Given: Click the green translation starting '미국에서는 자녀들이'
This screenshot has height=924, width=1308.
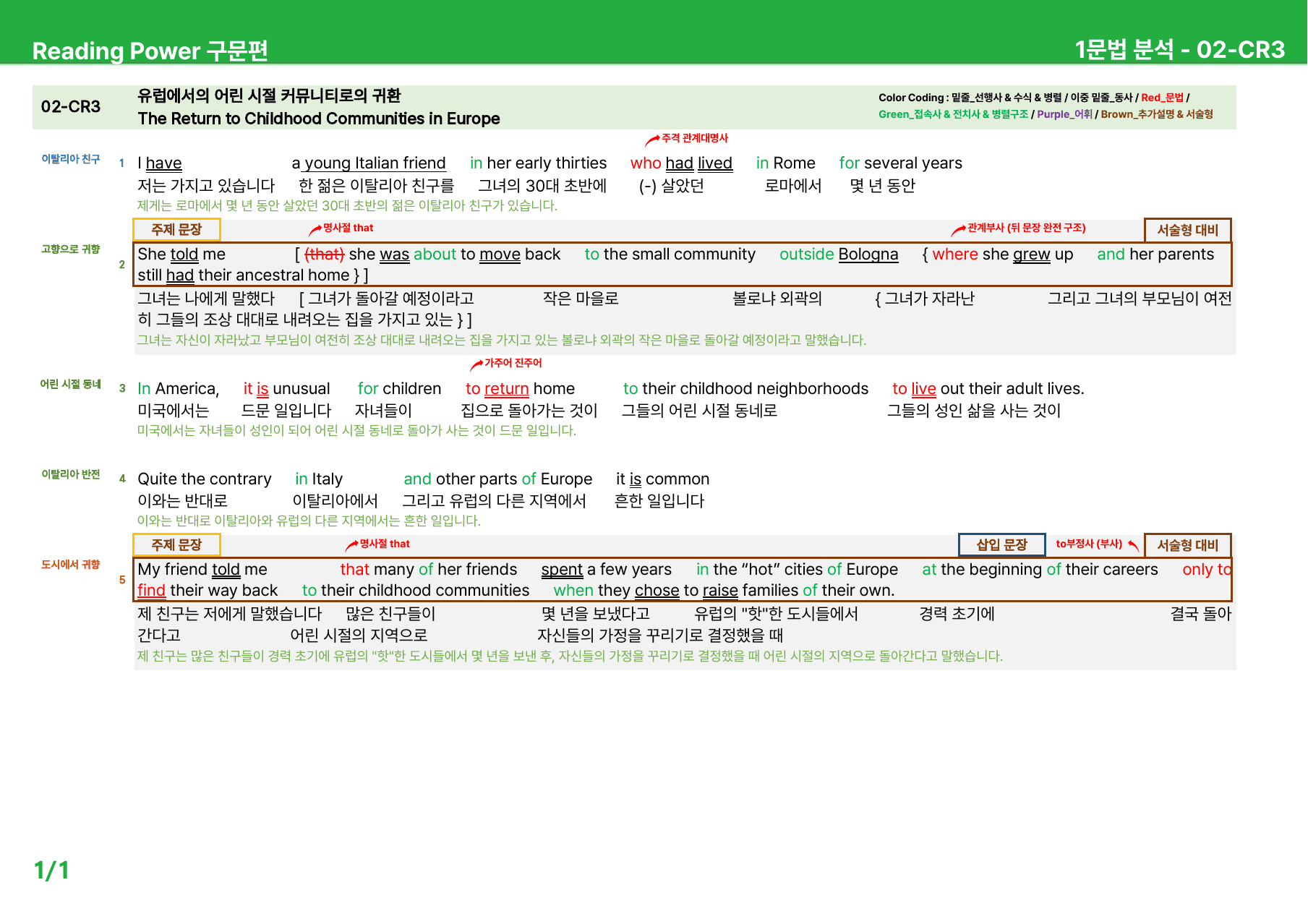Looking at the screenshot, I should point(357,431).
